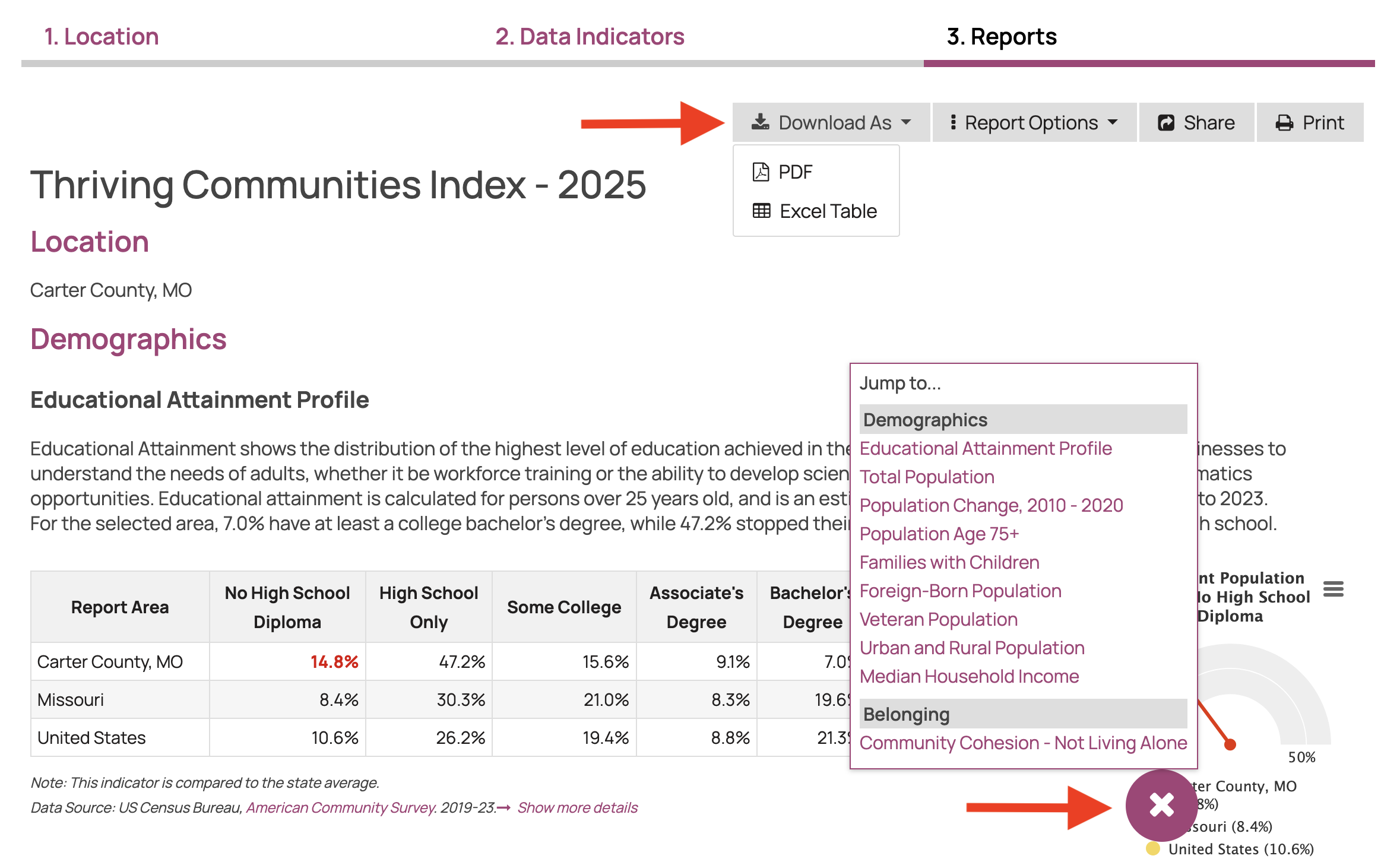Viewport: 1400px width, 862px height.
Task: Expand the Report Options dropdown
Action: coord(1034,122)
